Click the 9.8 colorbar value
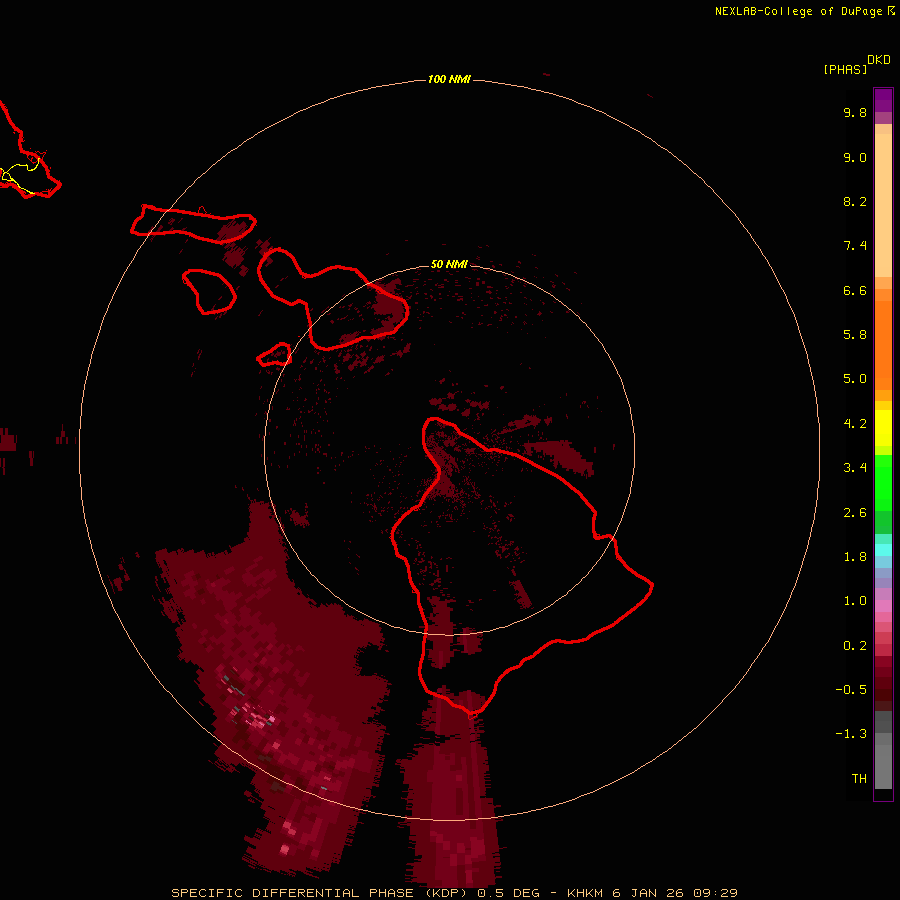 click(855, 112)
